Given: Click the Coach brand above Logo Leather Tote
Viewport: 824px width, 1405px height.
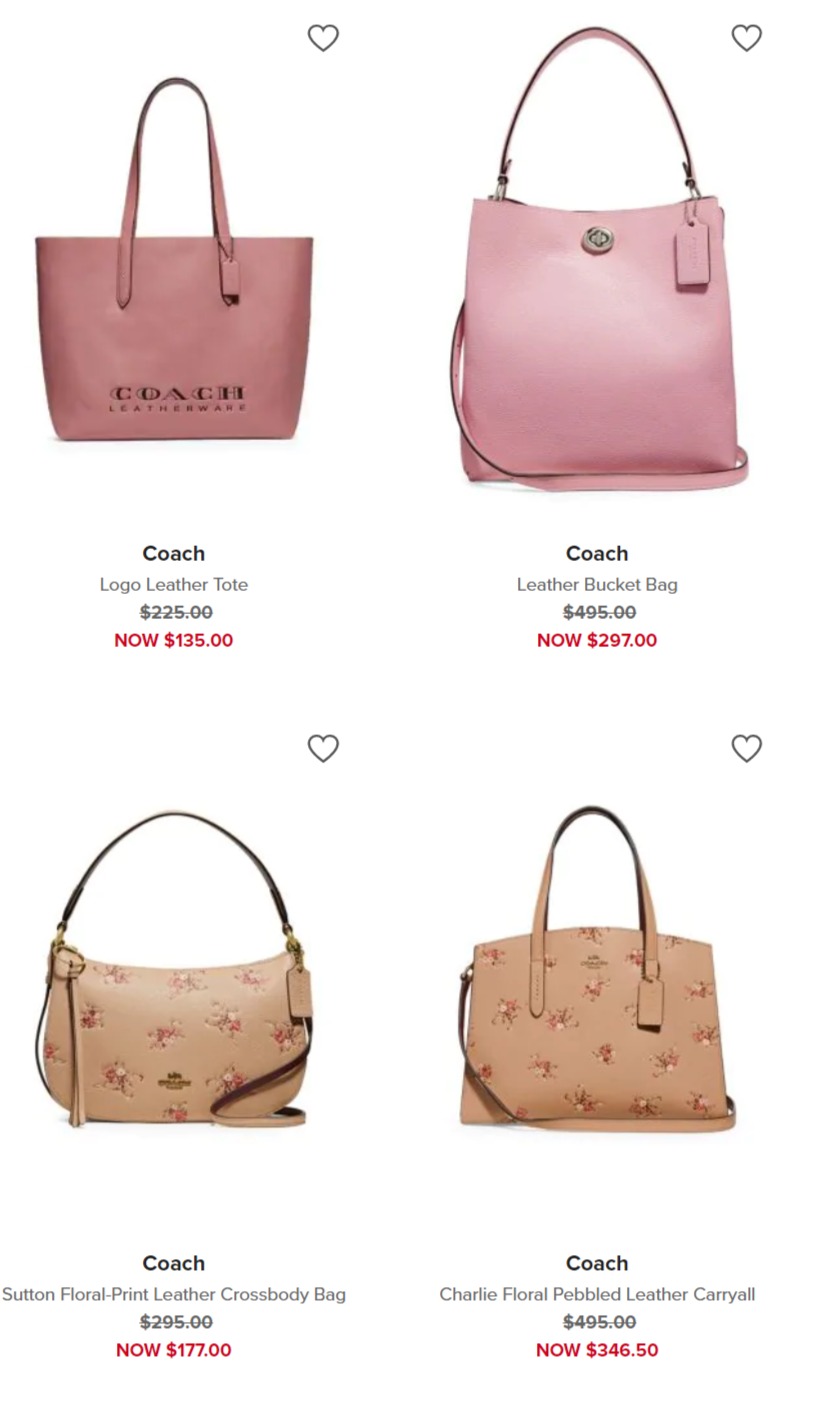Looking at the screenshot, I should [x=174, y=553].
